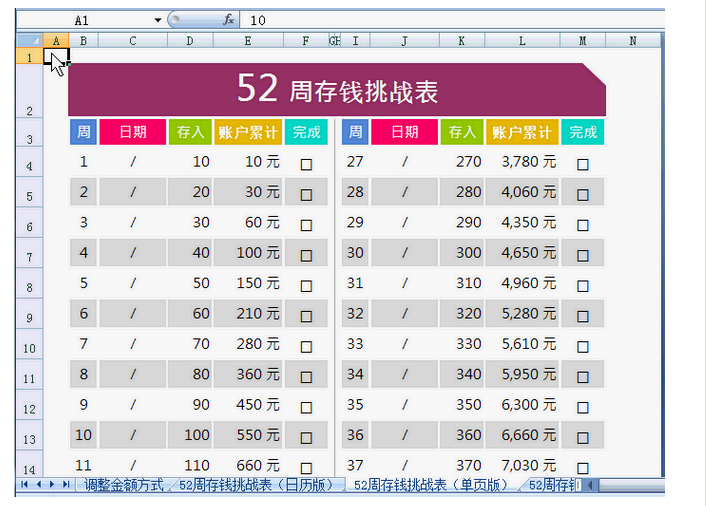Click the formula bar showing 10
Viewport: 706px width, 506px height.
(x=453, y=20)
